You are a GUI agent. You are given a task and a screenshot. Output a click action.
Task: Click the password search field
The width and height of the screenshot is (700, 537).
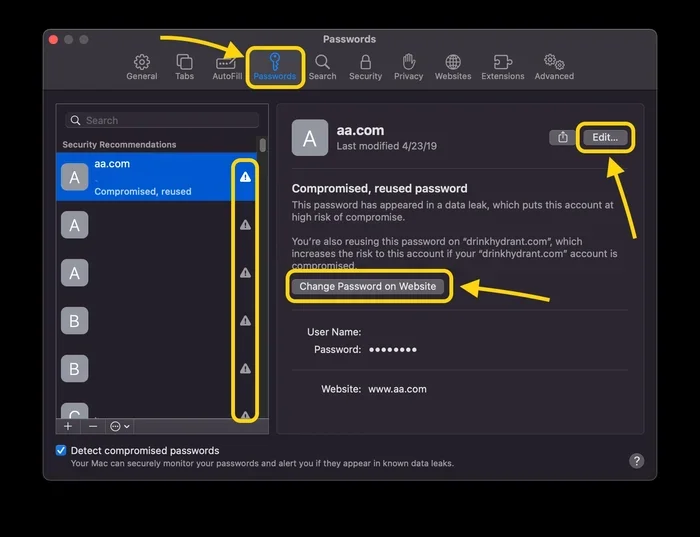point(162,120)
